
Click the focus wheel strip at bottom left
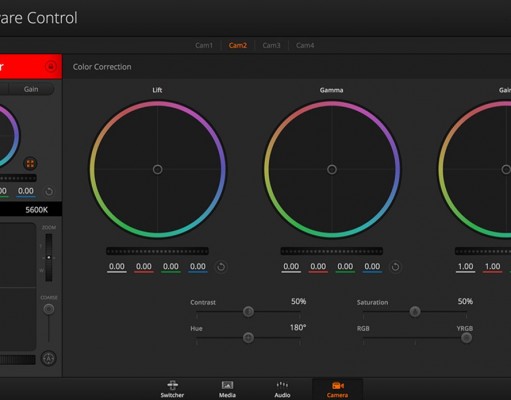(18, 359)
